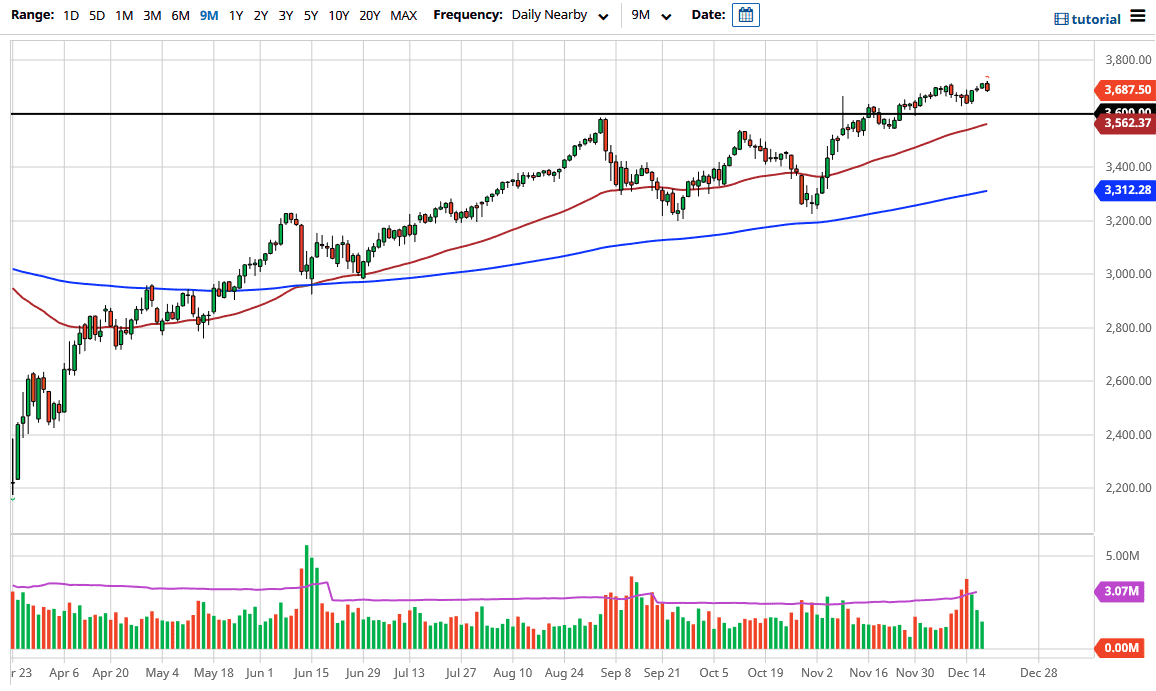Open the tutorial video guide

coord(1086,18)
